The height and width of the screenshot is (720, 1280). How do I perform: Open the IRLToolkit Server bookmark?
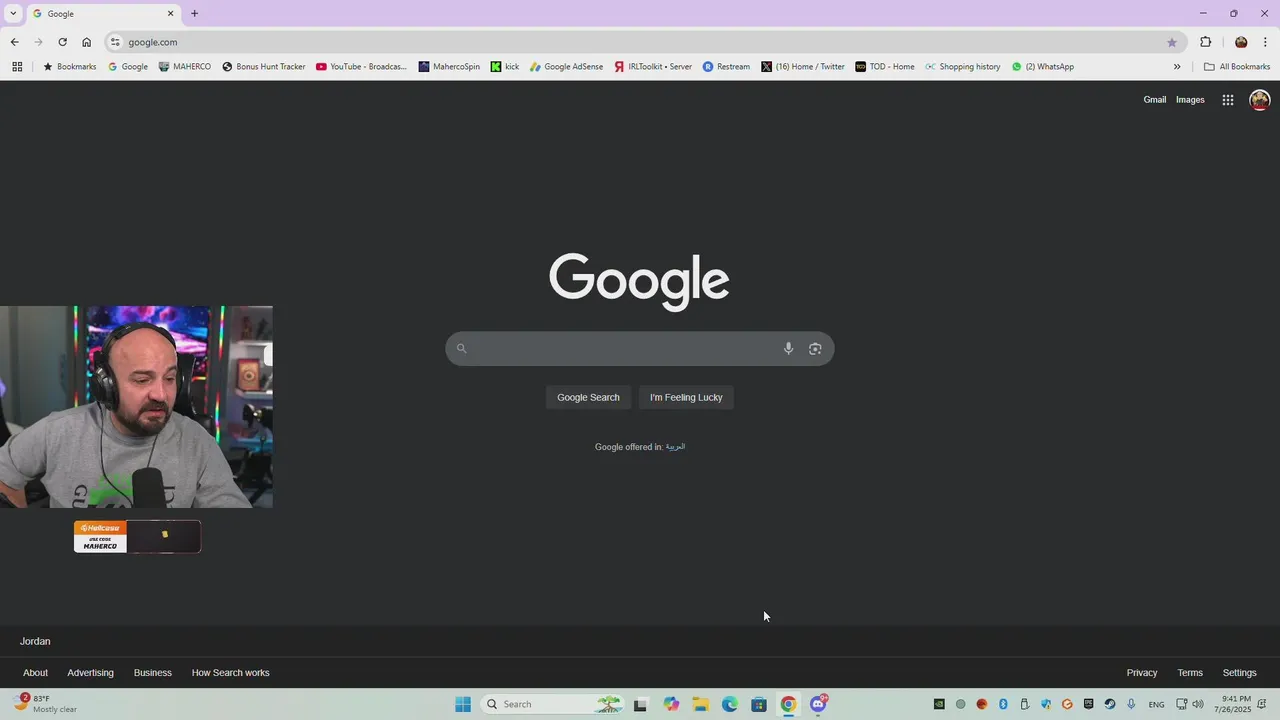tap(653, 67)
